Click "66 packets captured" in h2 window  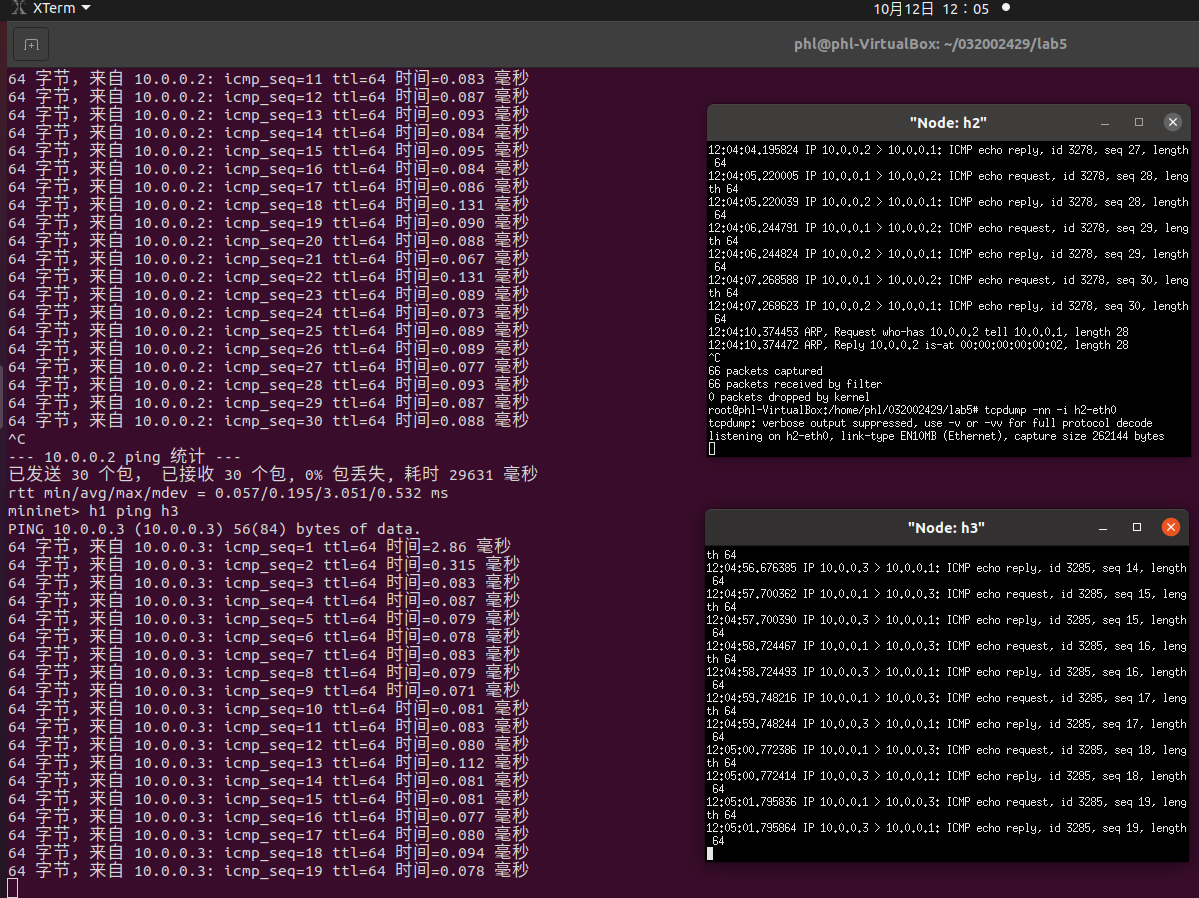point(765,371)
